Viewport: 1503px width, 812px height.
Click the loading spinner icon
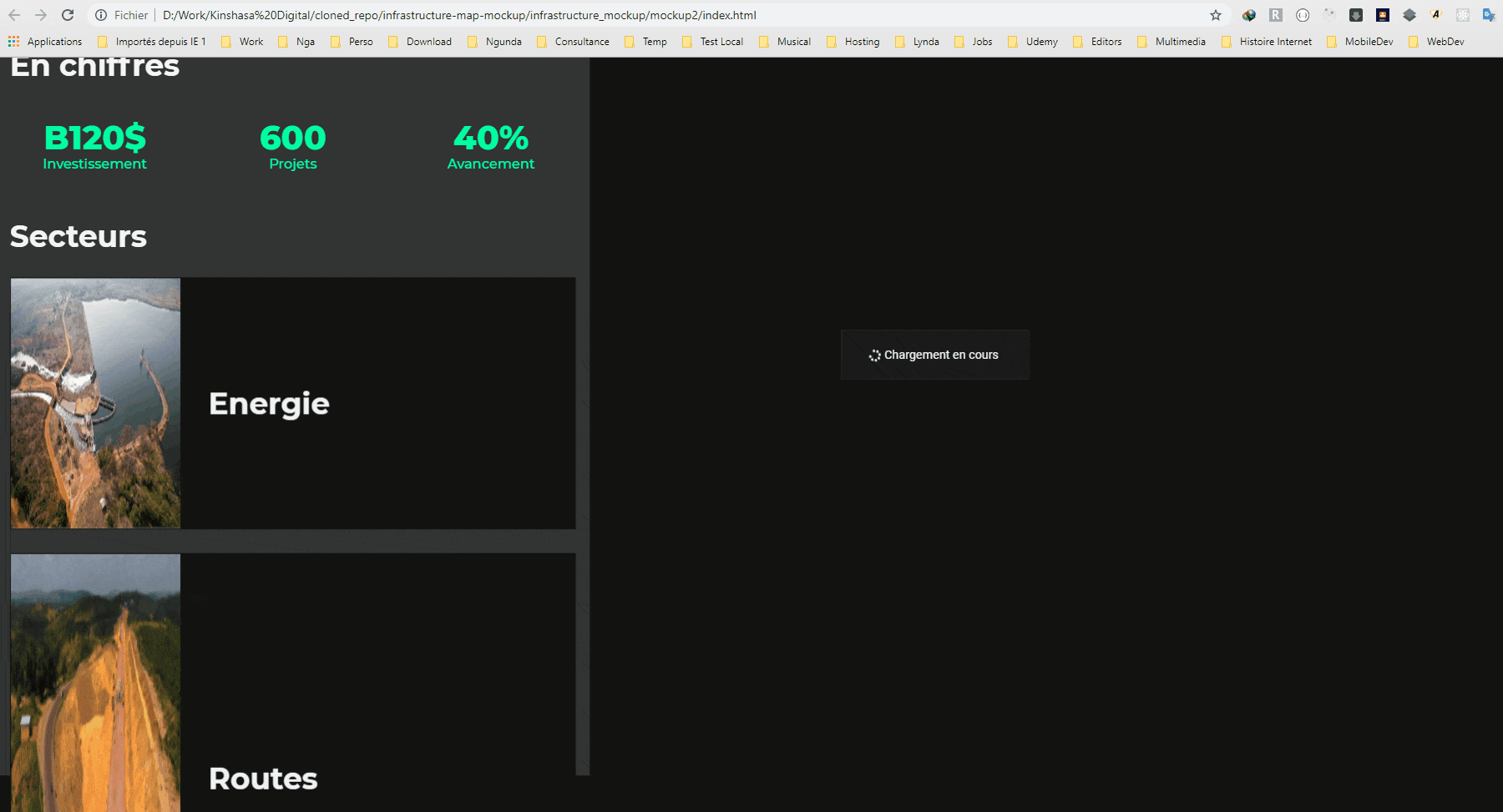click(874, 356)
